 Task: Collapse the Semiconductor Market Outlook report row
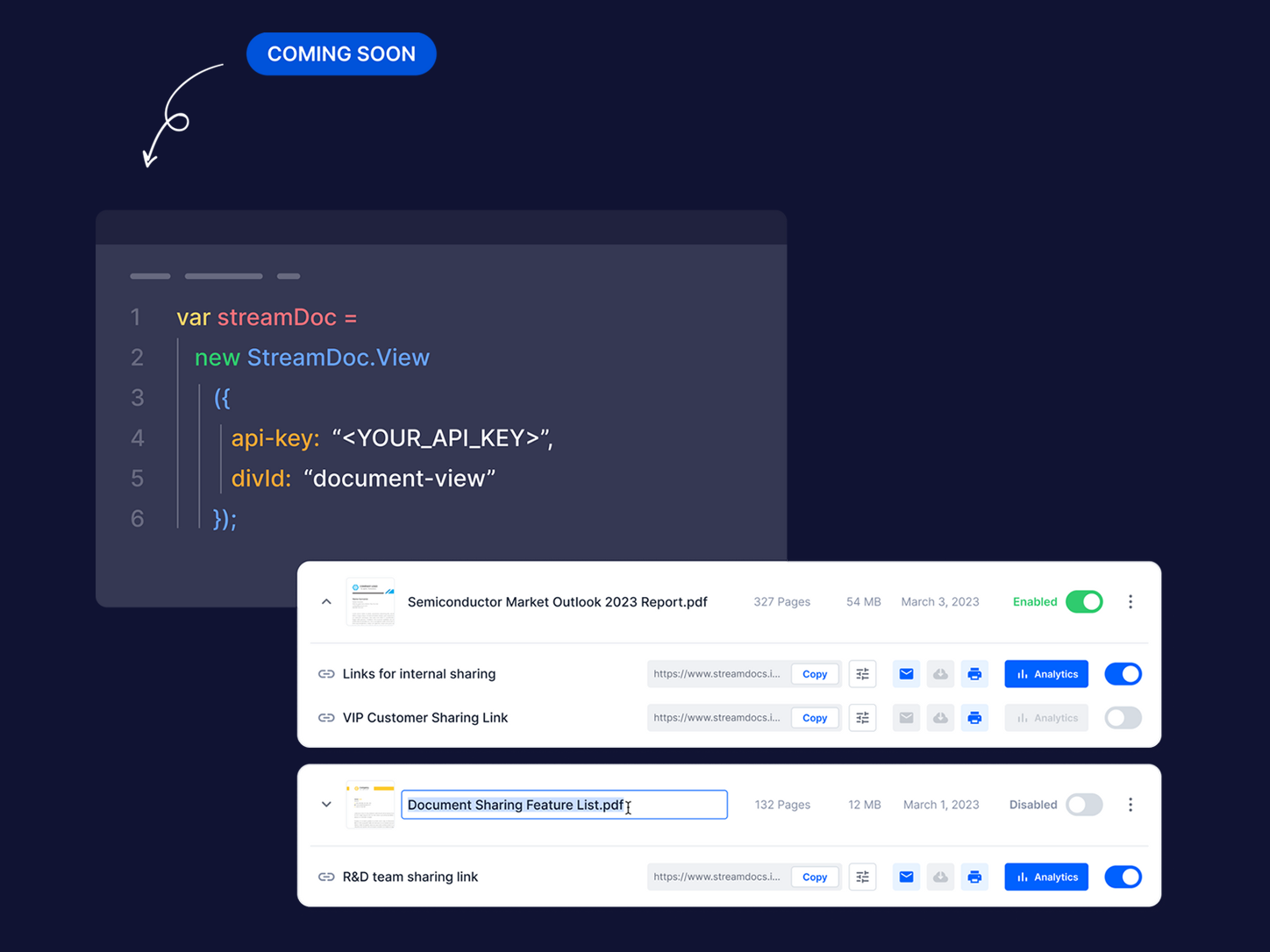325,601
